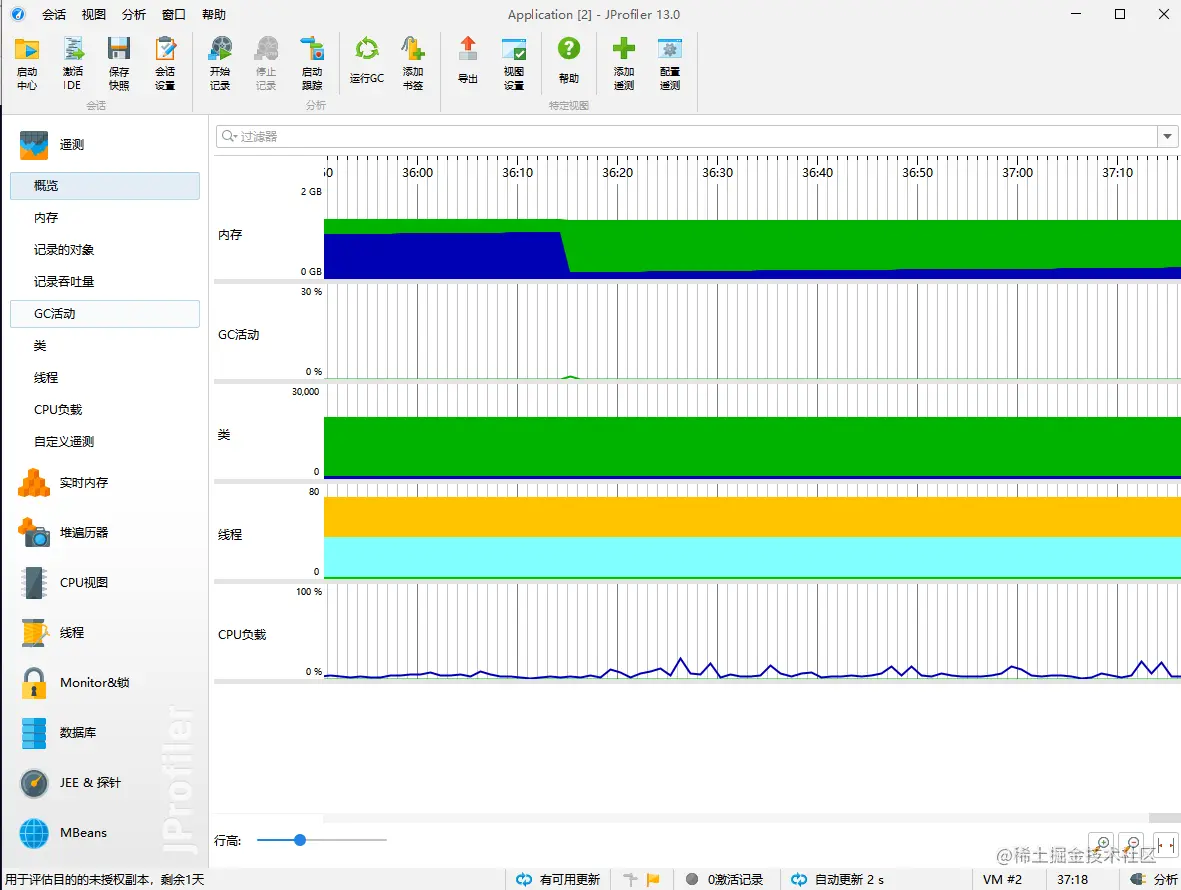Select the Overview (概览) telemetry
1181x890 pixels.
(x=105, y=186)
